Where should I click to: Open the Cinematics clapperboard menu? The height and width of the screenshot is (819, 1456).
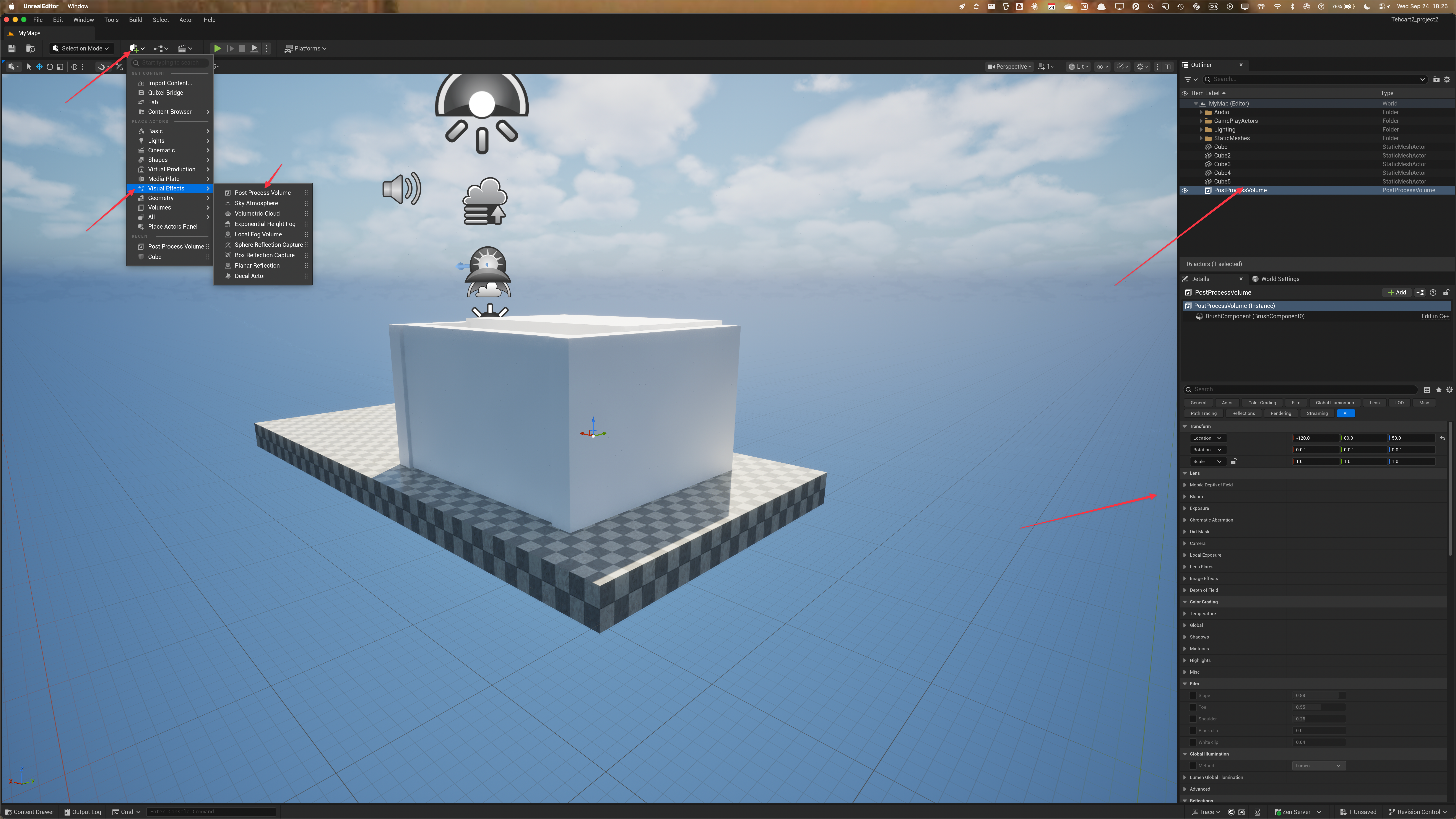pyautogui.click(x=185, y=49)
